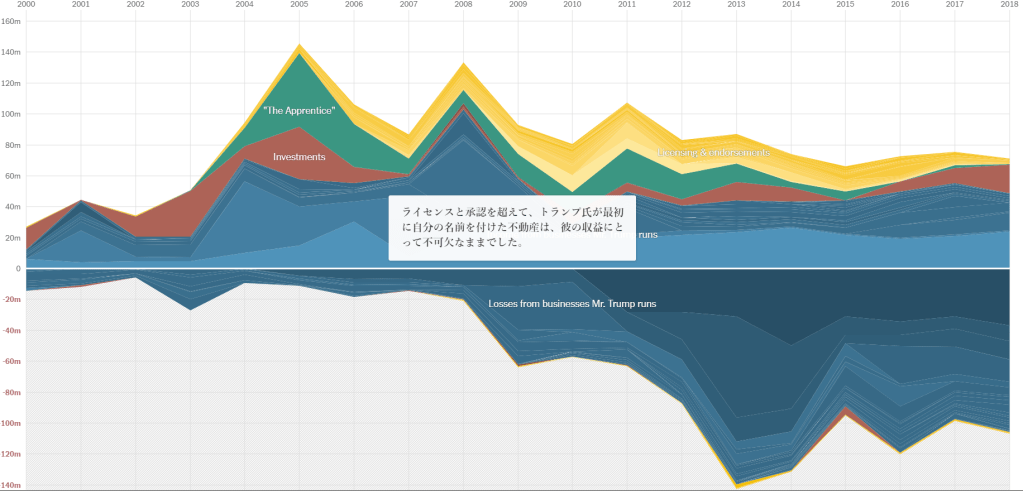Image resolution: width=1023 pixels, height=494 pixels.
Task: Select the 2000 year label
Action: [x=26, y=5]
